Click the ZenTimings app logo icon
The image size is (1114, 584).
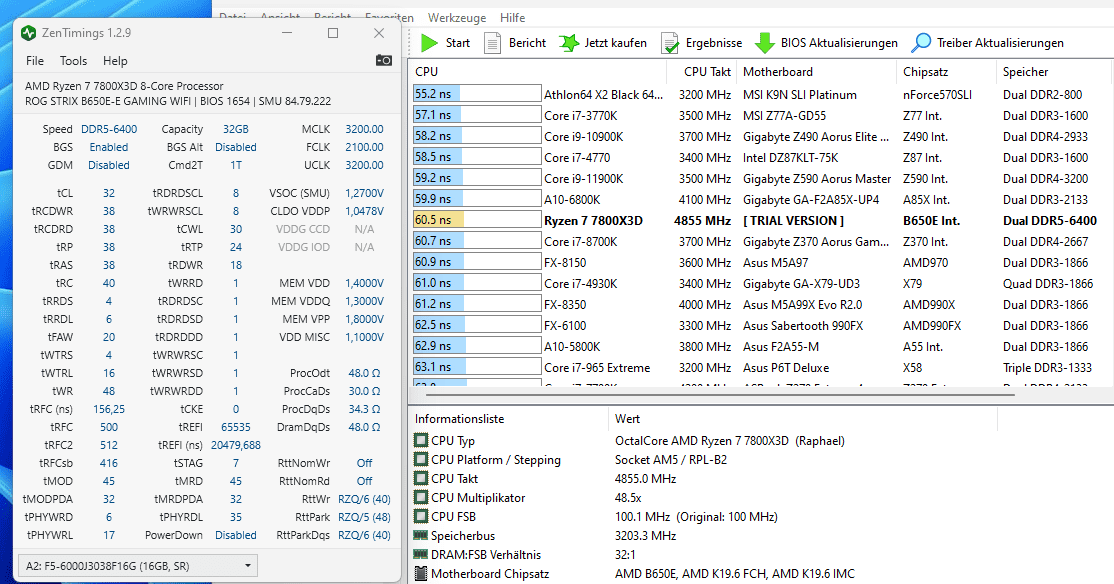[28, 33]
